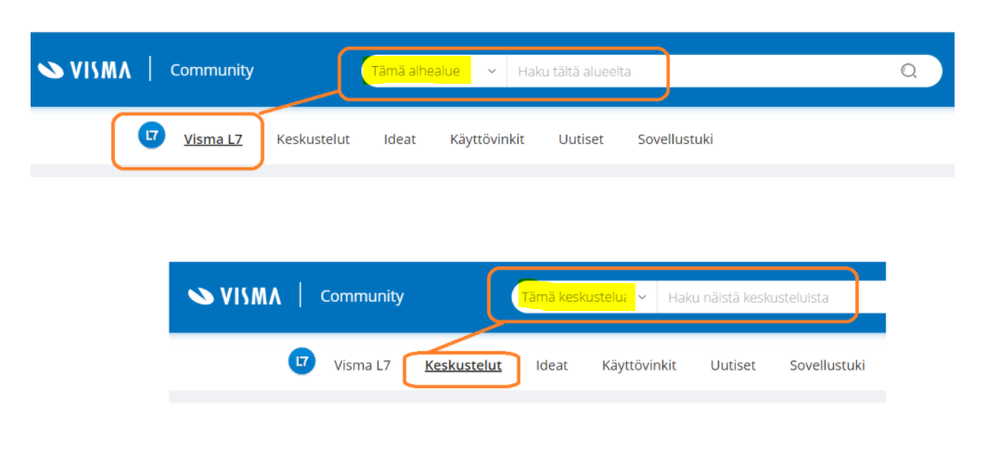Open Ideat in the upper navigation bar
Image resolution: width=999 pixels, height=455 pixels.
pyautogui.click(x=399, y=140)
